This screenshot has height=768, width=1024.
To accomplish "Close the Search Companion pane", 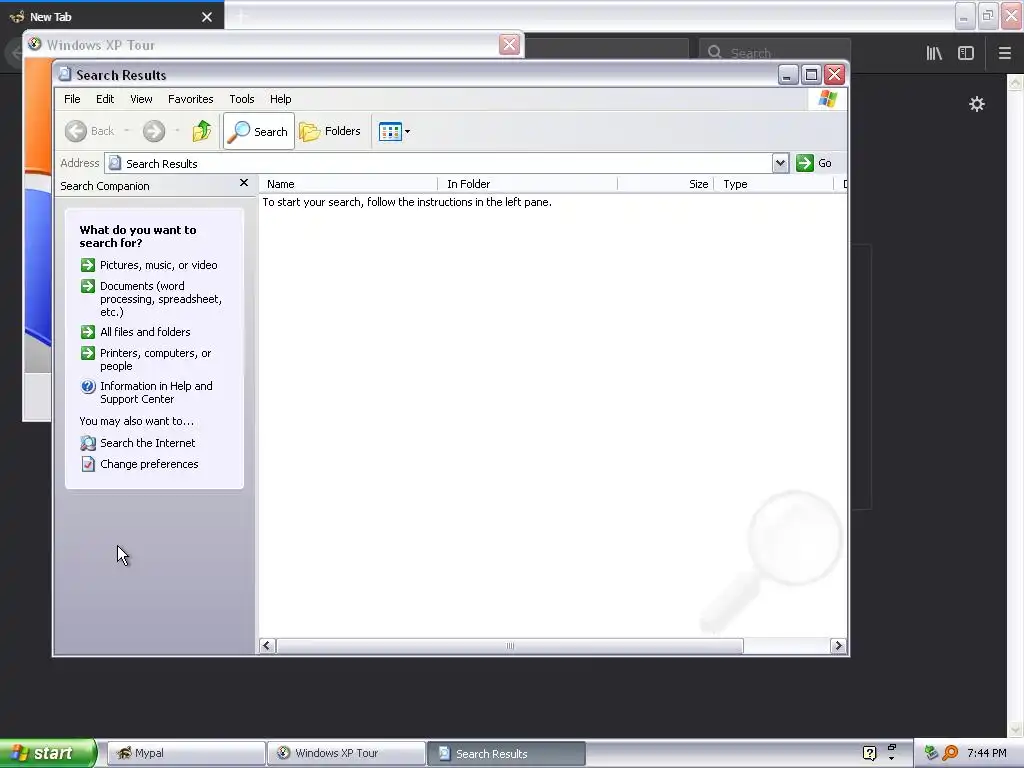I will pyautogui.click(x=244, y=184).
